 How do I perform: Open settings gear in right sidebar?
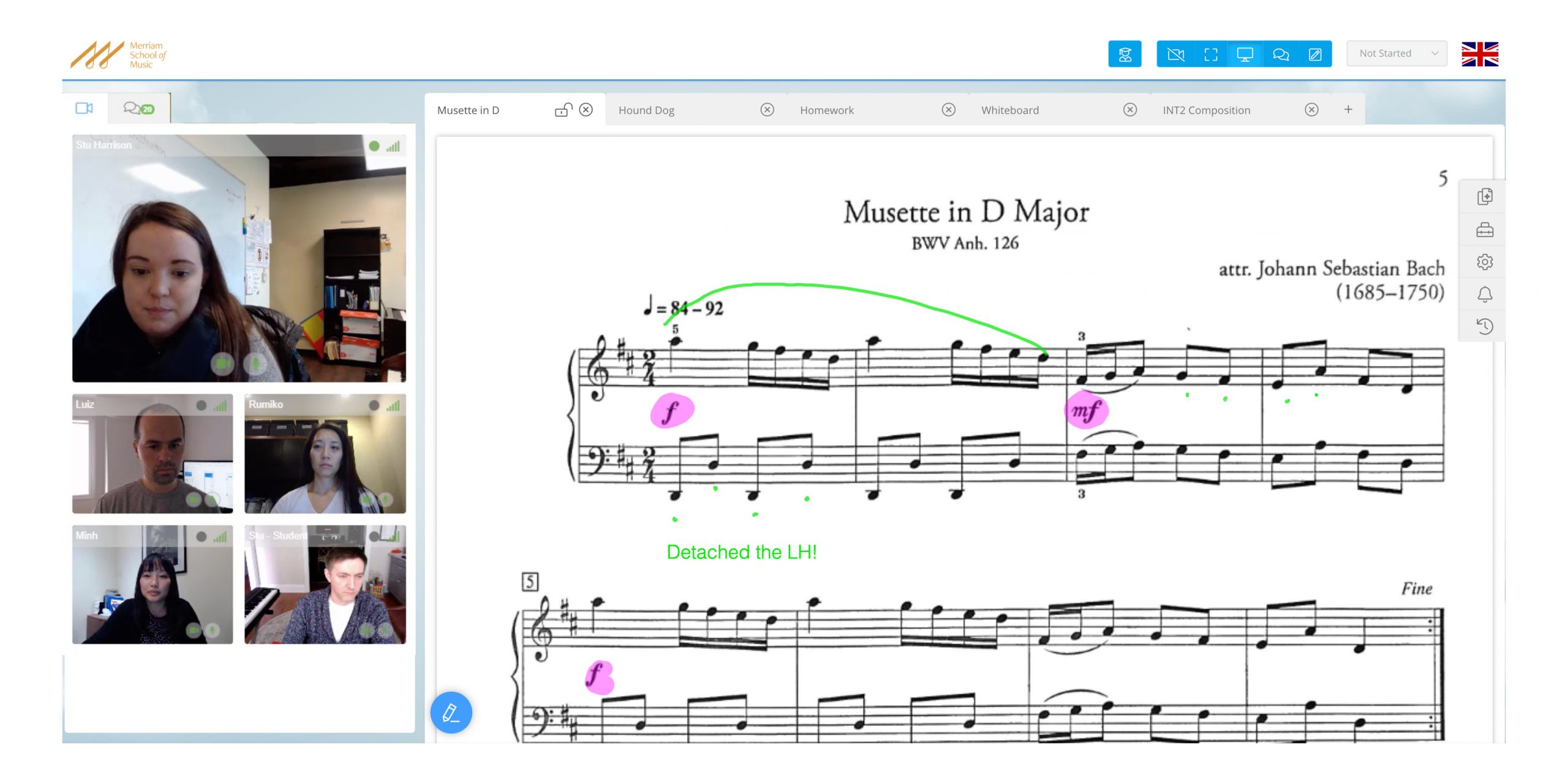tap(1484, 262)
